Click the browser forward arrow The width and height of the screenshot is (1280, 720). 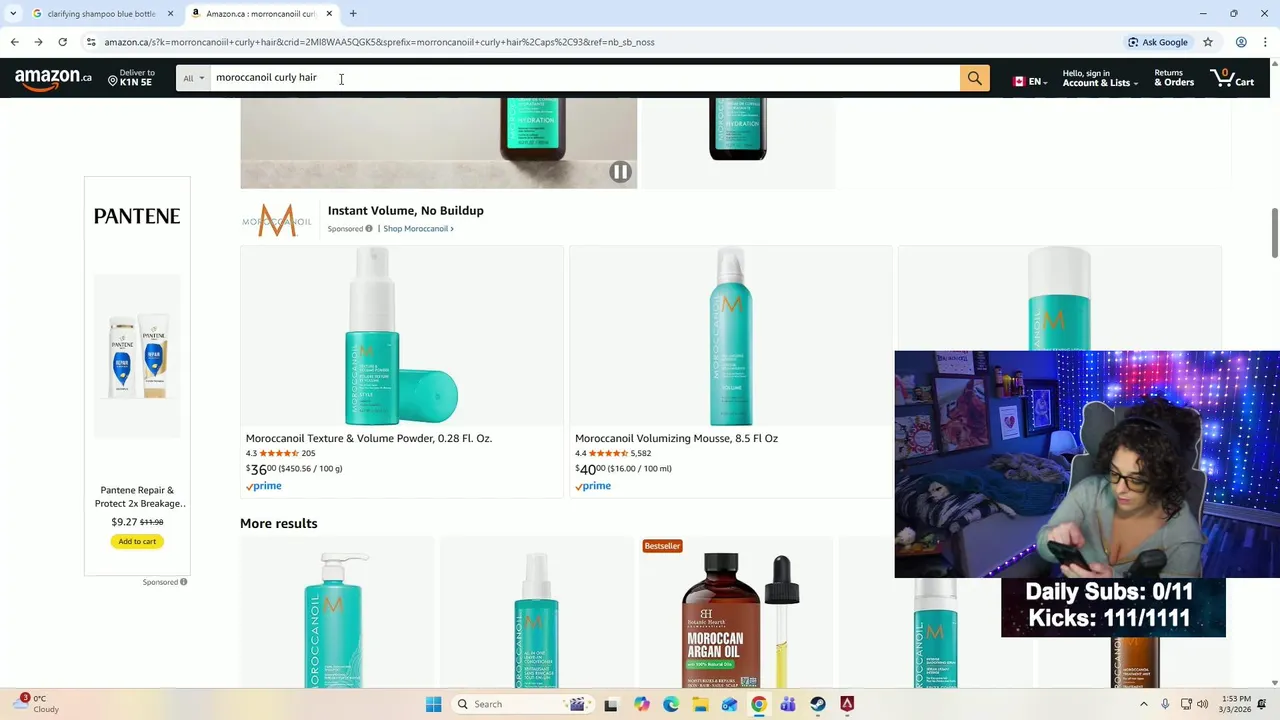[38, 42]
